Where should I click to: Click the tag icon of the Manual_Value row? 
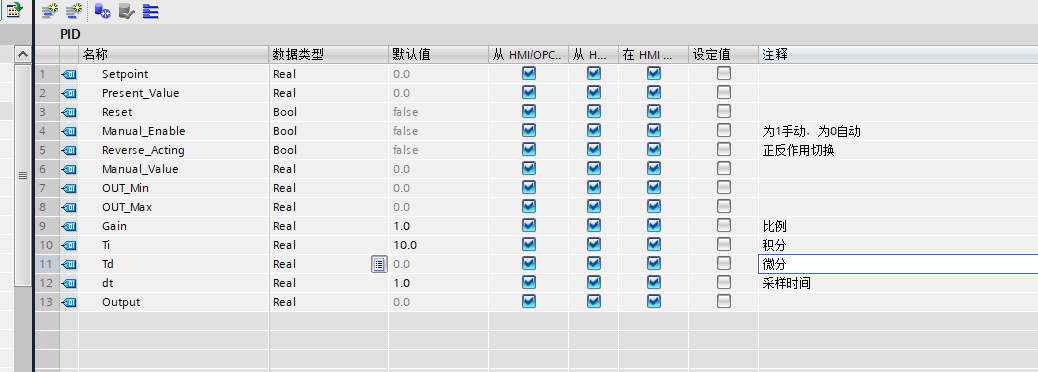click(69, 169)
